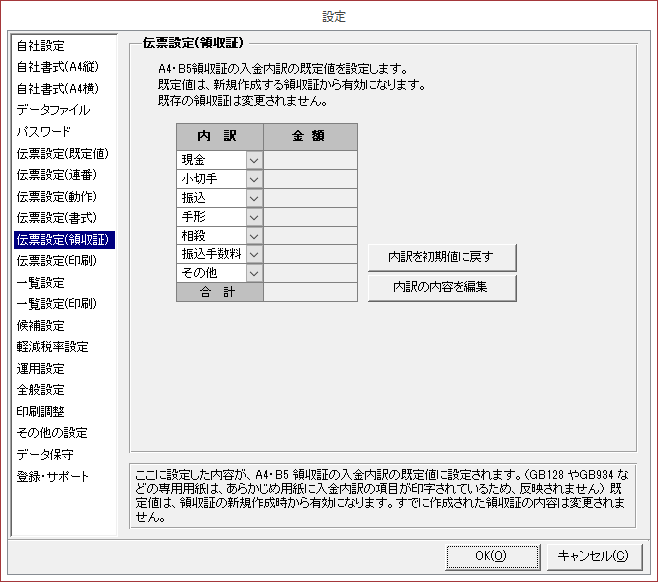Click the amount field for 手形

pos(311,217)
